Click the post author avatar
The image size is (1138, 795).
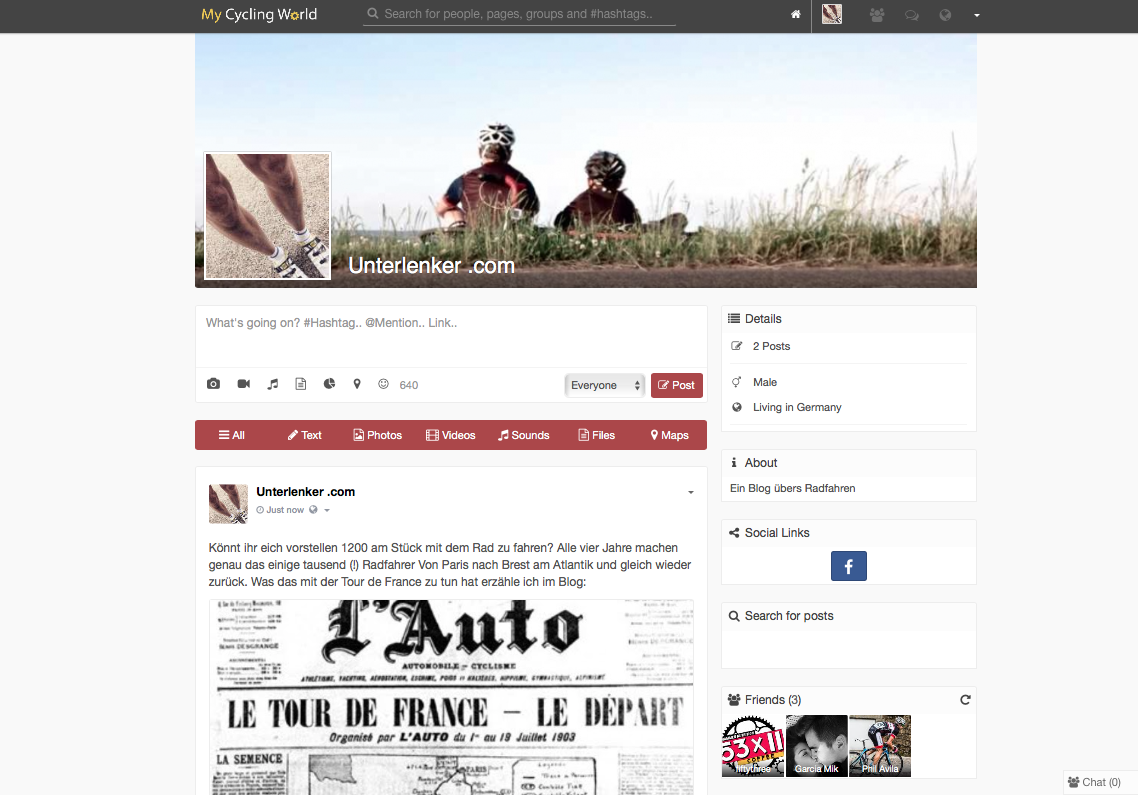[228, 504]
